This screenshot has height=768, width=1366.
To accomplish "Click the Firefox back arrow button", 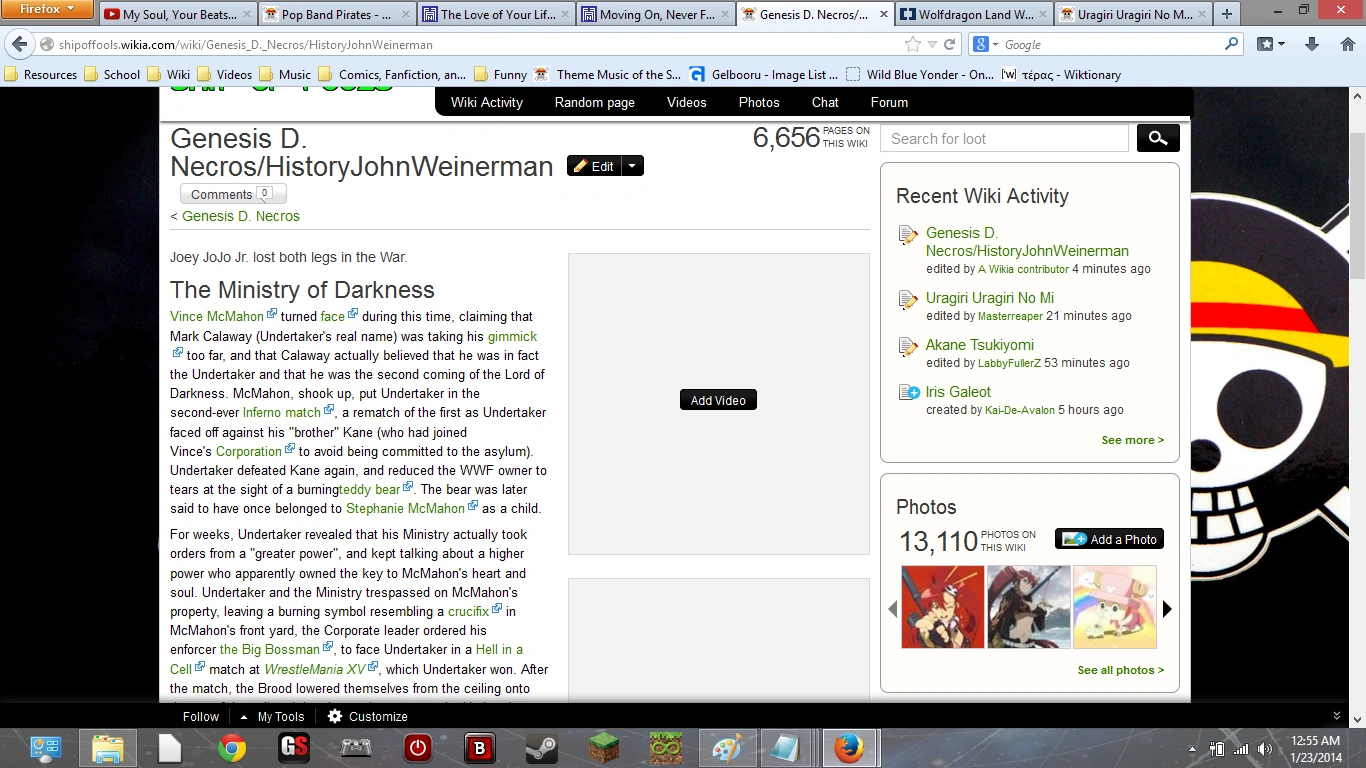I will point(19,45).
